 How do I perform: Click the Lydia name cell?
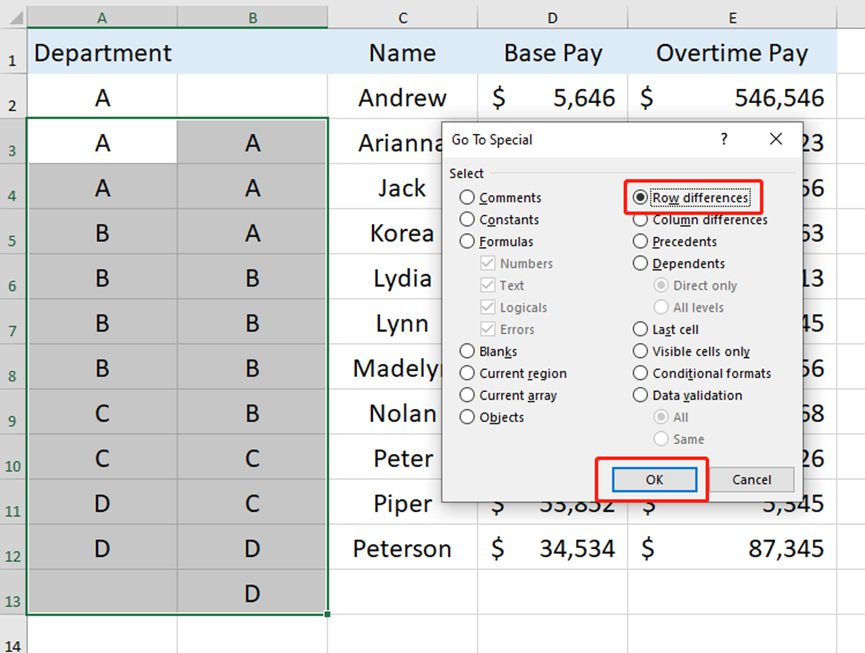(385, 277)
